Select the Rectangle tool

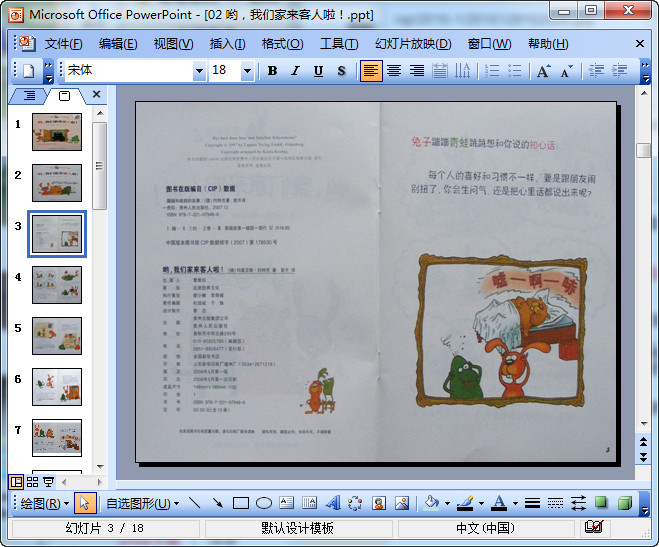pos(241,503)
